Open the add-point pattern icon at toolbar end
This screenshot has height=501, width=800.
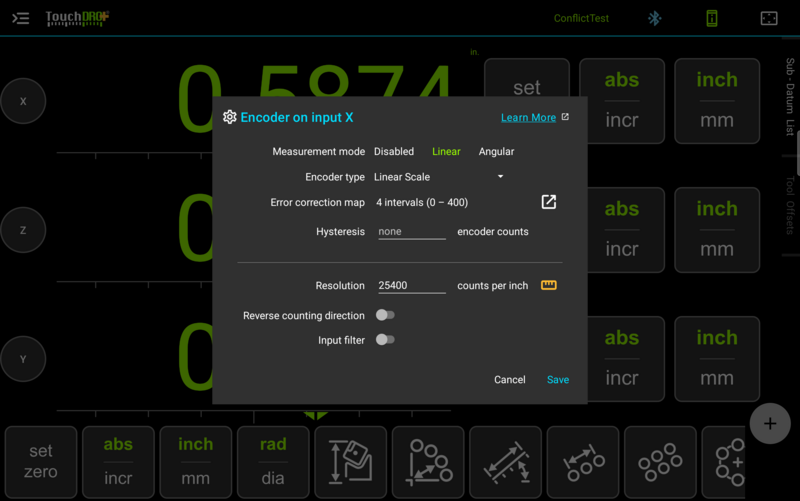pyautogui.click(x=724, y=462)
